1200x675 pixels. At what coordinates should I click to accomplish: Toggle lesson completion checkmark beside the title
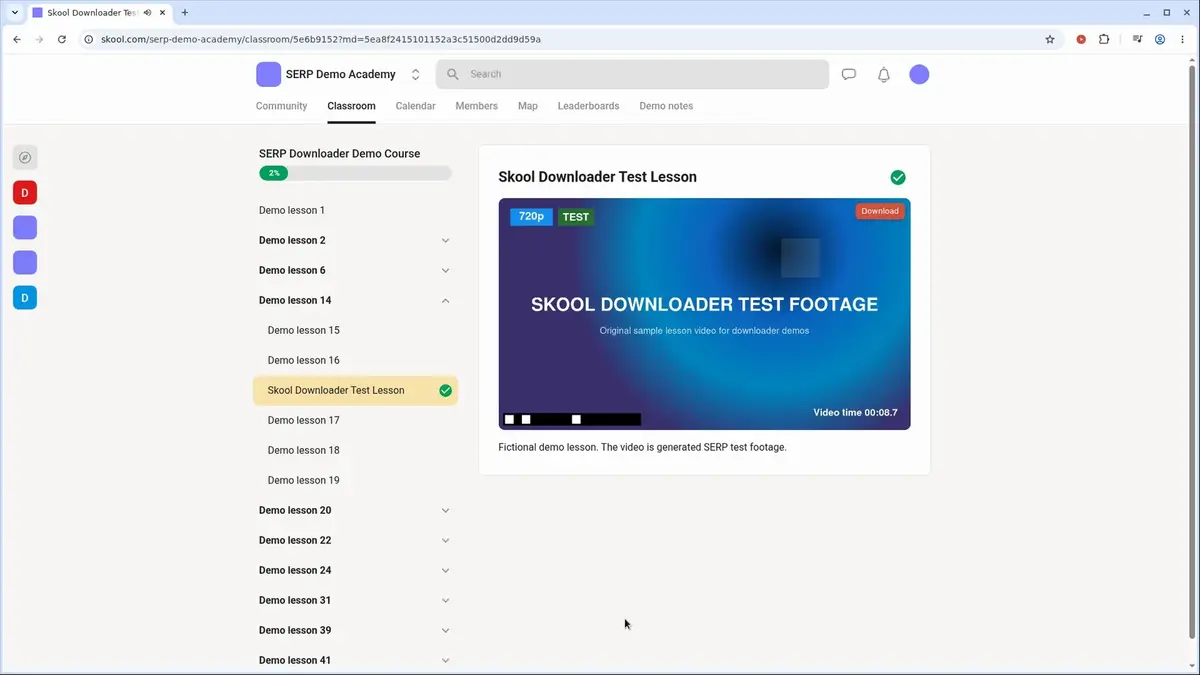[x=898, y=177]
